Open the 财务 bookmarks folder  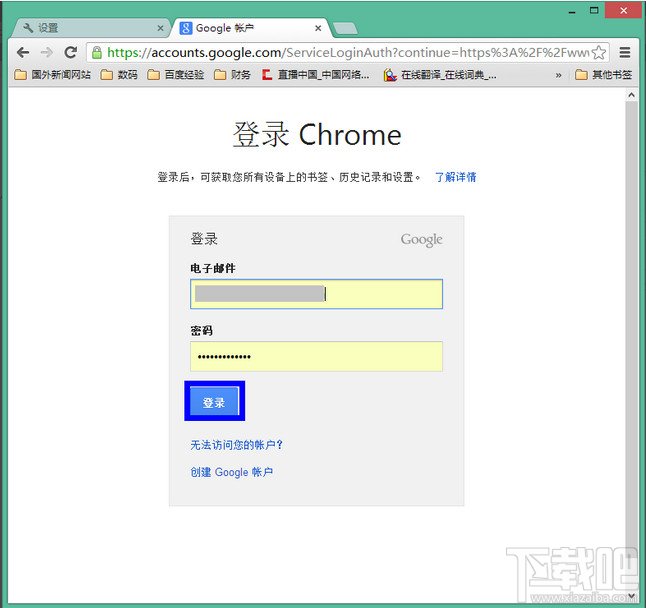(232, 75)
